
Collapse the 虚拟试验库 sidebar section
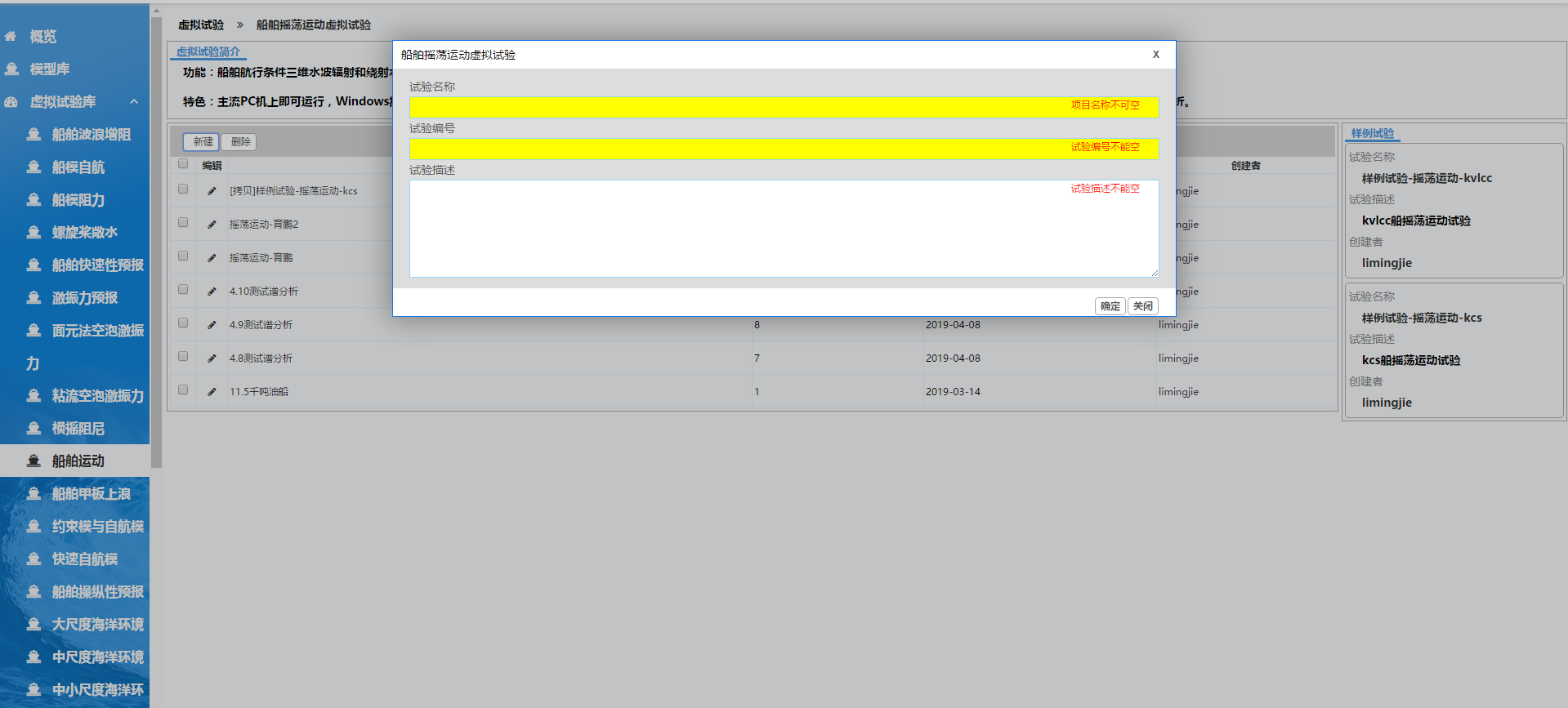tap(134, 102)
